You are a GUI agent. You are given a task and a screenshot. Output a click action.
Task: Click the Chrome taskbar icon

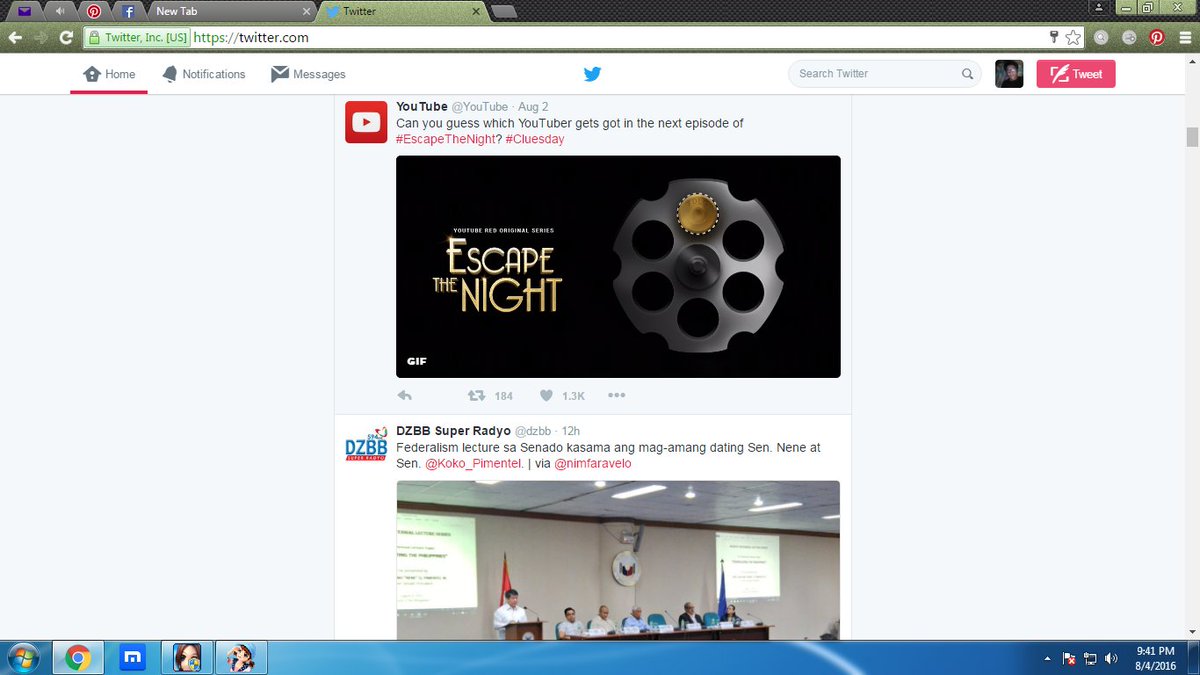point(78,658)
